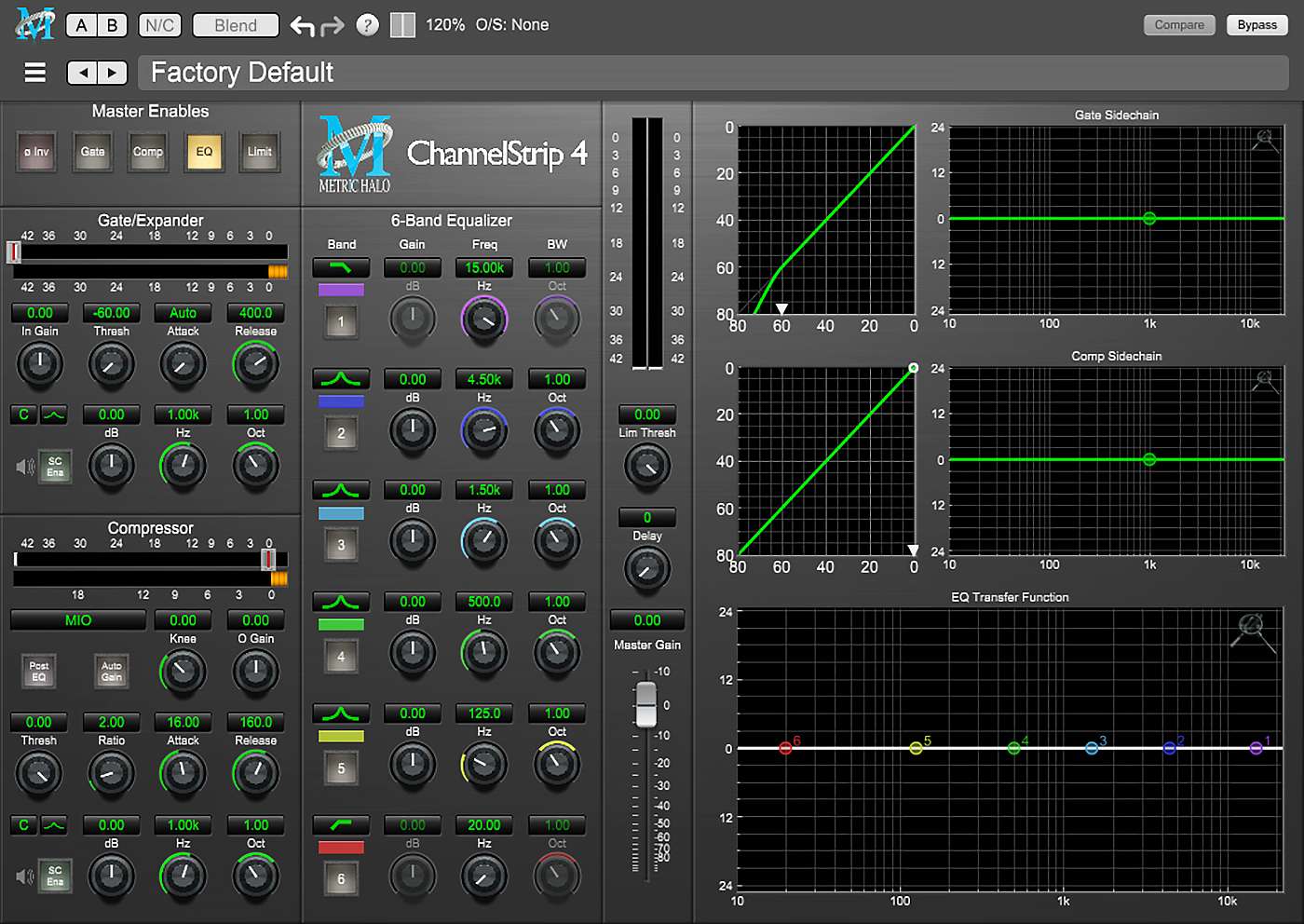Image resolution: width=1304 pixels, height=924 pixels.
Task: Toggle the EQ master enable
Action: point(204,152)
